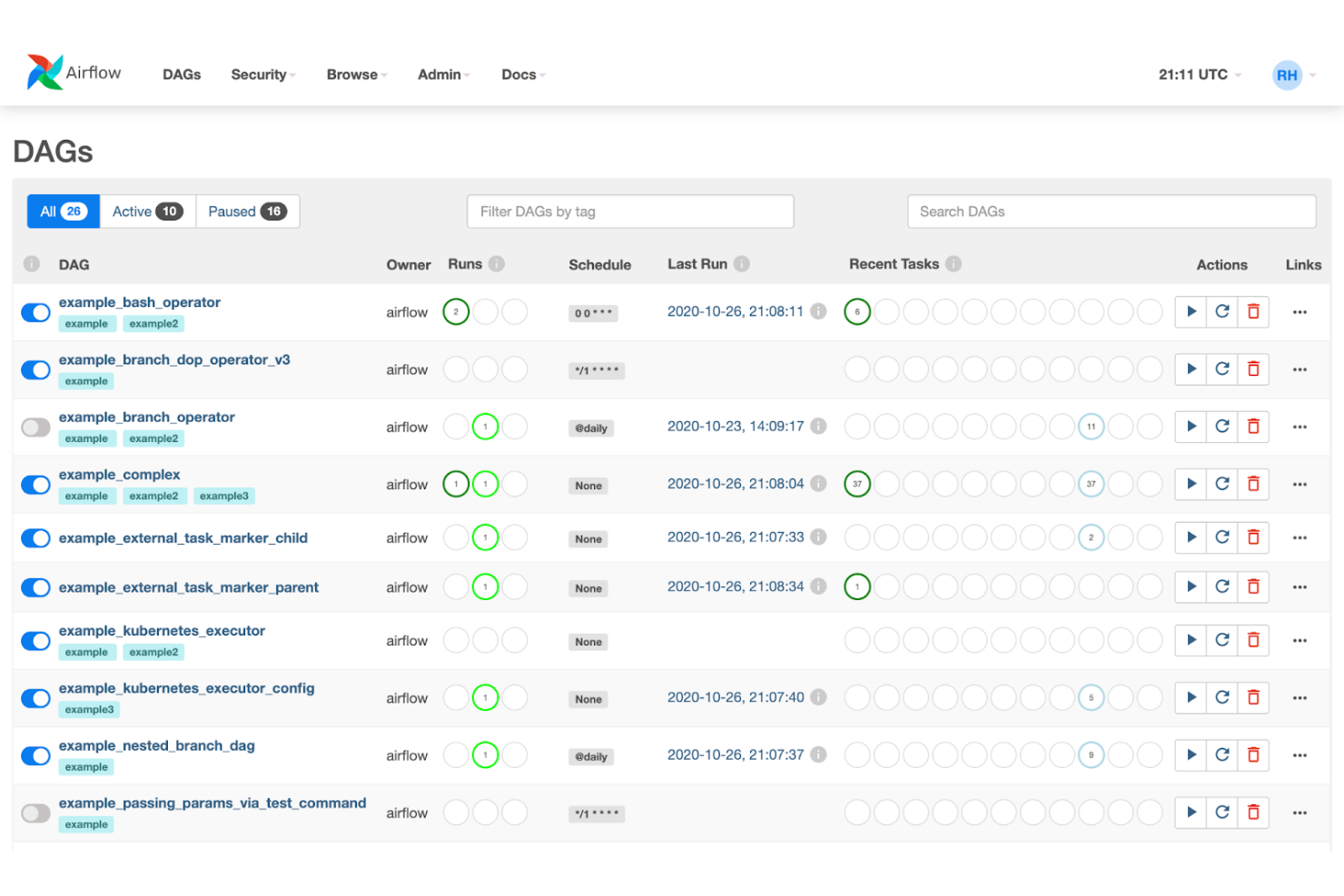1344x896 pixels.
Task: Click the info icon beside Last Run header
Action: 742,264
